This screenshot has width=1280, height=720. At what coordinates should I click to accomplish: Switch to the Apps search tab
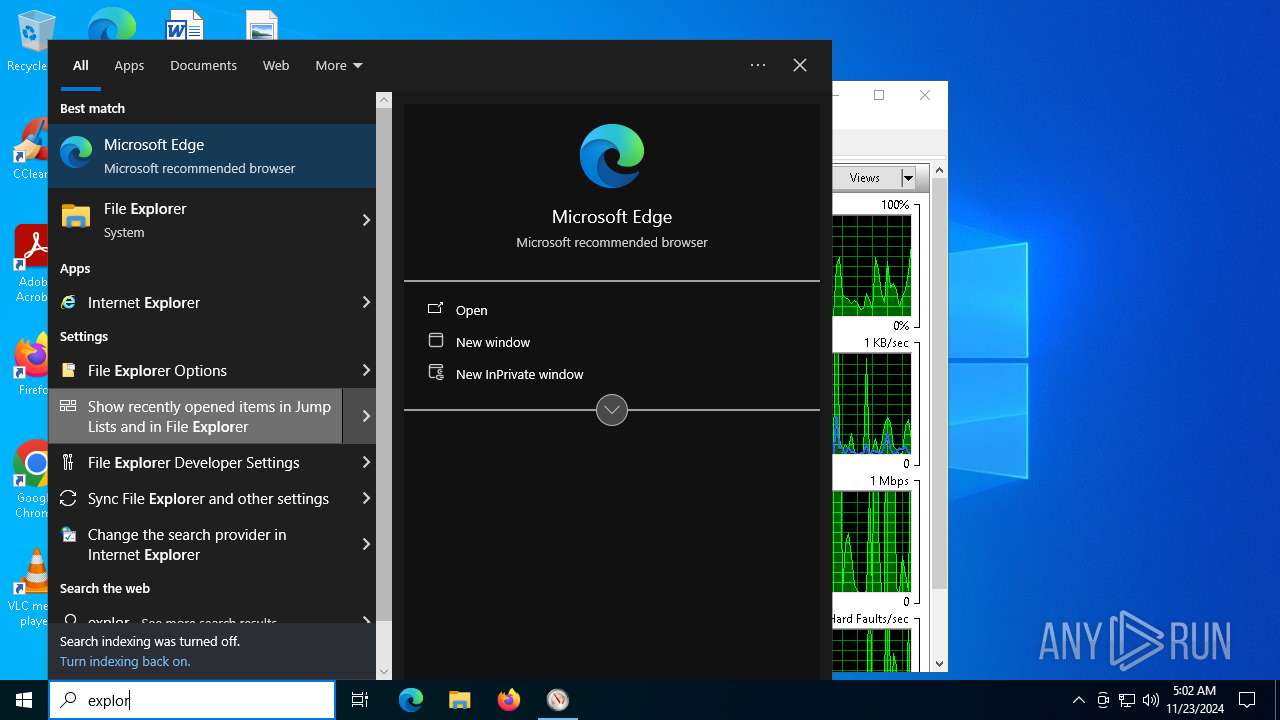tap(129, 65)
